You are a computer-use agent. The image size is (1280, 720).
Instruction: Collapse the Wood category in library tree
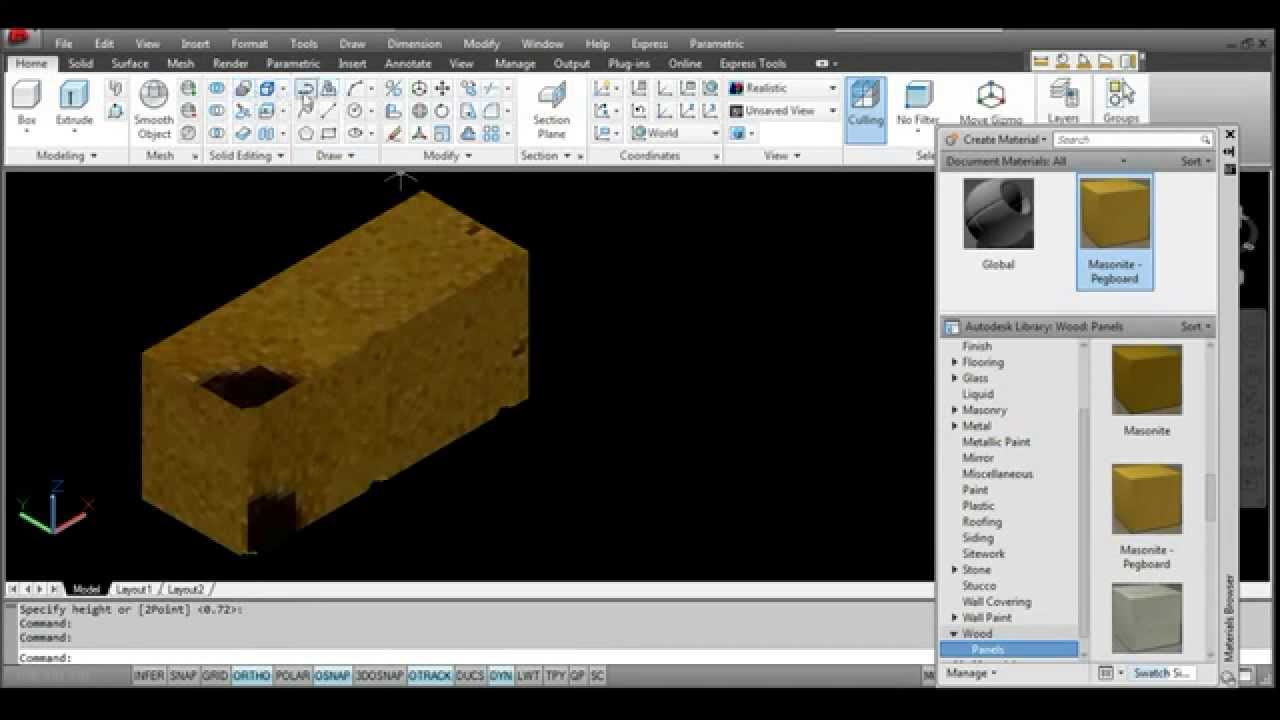(954, 634)
